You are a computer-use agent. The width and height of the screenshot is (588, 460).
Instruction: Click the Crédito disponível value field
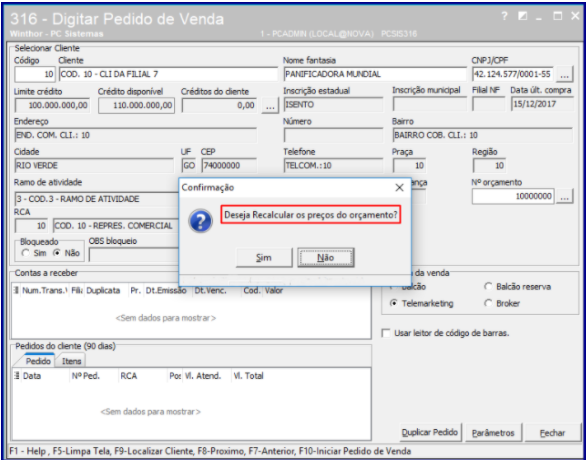click(136, 105)
